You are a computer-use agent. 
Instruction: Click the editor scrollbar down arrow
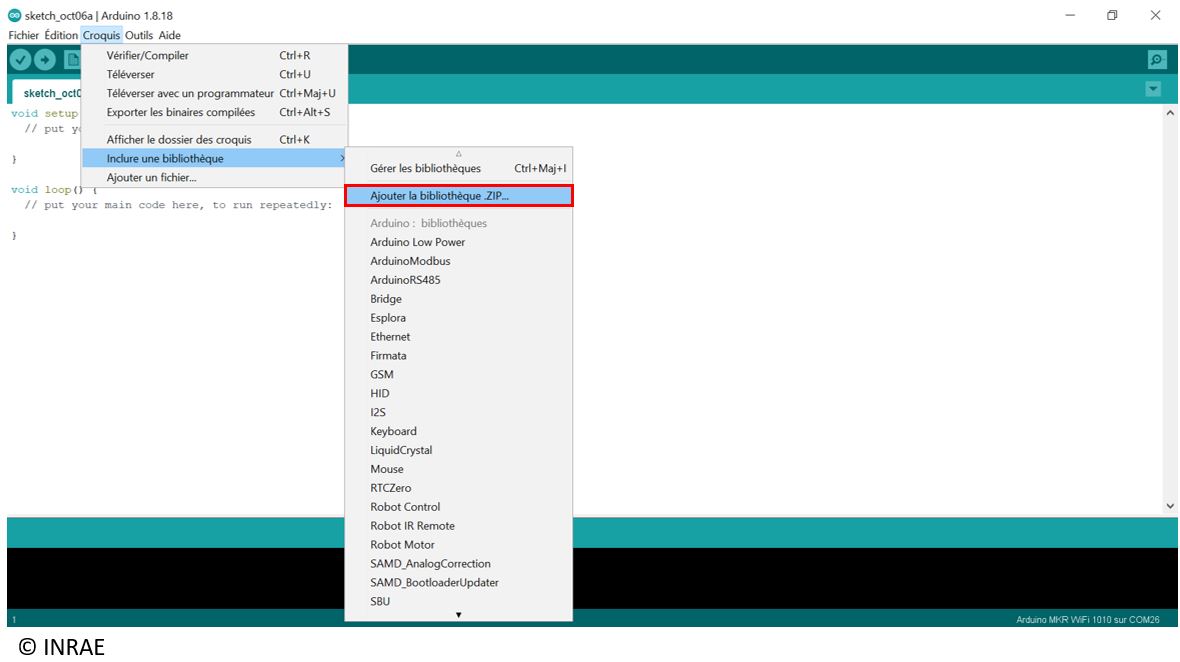[1171, 506]
